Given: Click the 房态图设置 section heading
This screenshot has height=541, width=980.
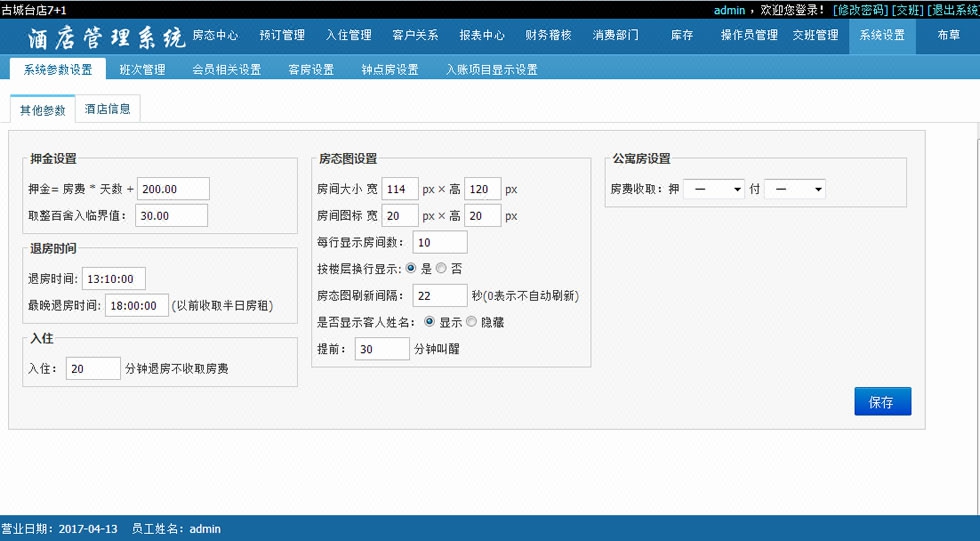Looking at the screenshot, I should (348, 159).
